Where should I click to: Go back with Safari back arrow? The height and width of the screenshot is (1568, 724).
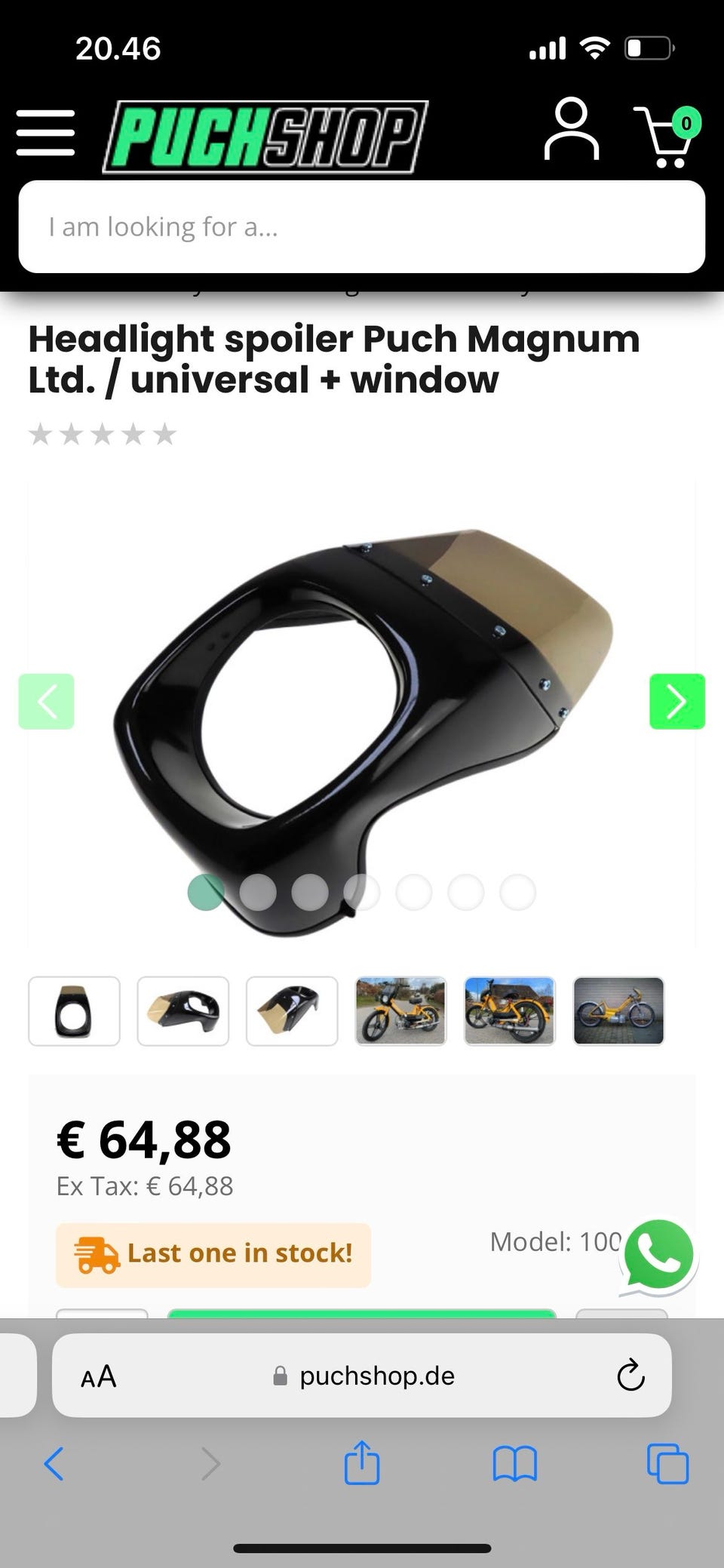click(54, 1464)
